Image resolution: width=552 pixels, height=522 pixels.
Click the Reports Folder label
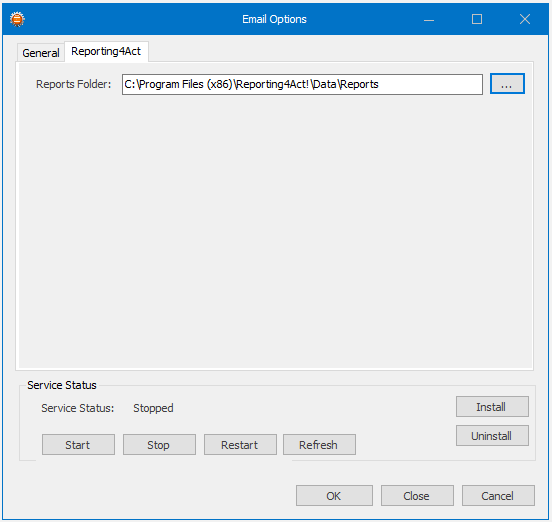[x=74, y=84]
